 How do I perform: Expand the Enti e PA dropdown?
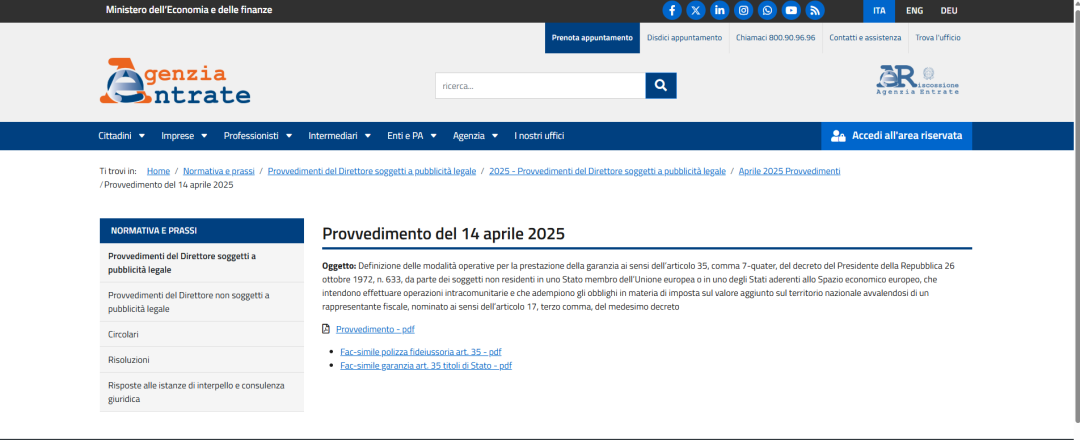(412, 136)
